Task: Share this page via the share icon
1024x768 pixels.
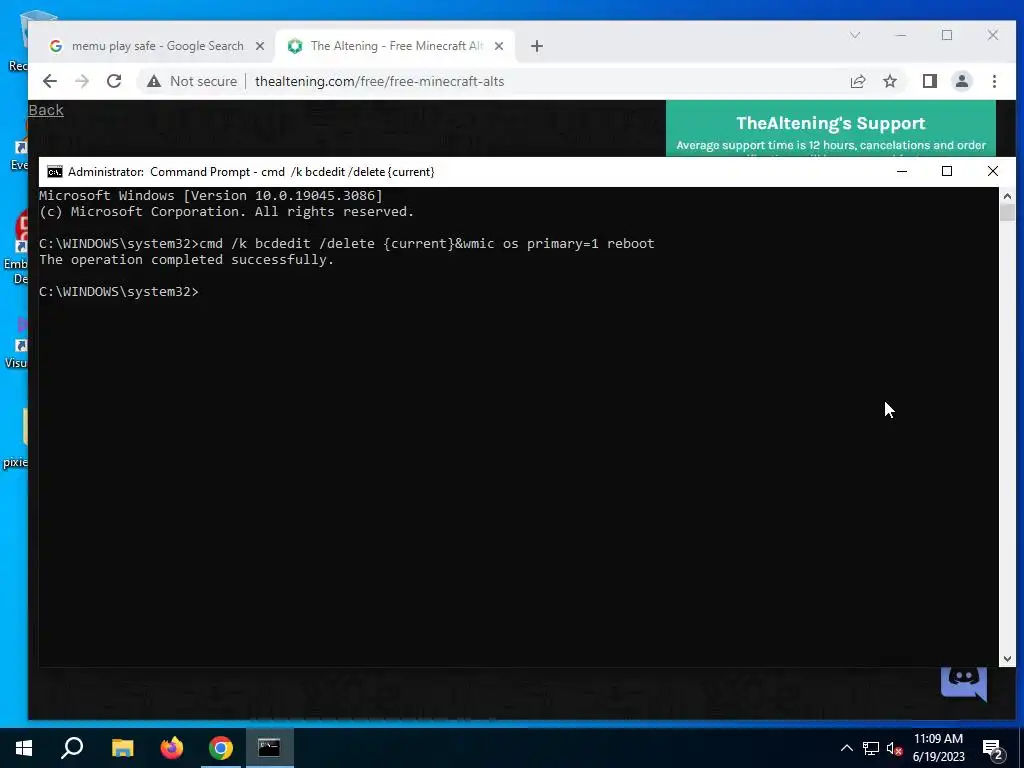Action: click(x=857, y=81)
